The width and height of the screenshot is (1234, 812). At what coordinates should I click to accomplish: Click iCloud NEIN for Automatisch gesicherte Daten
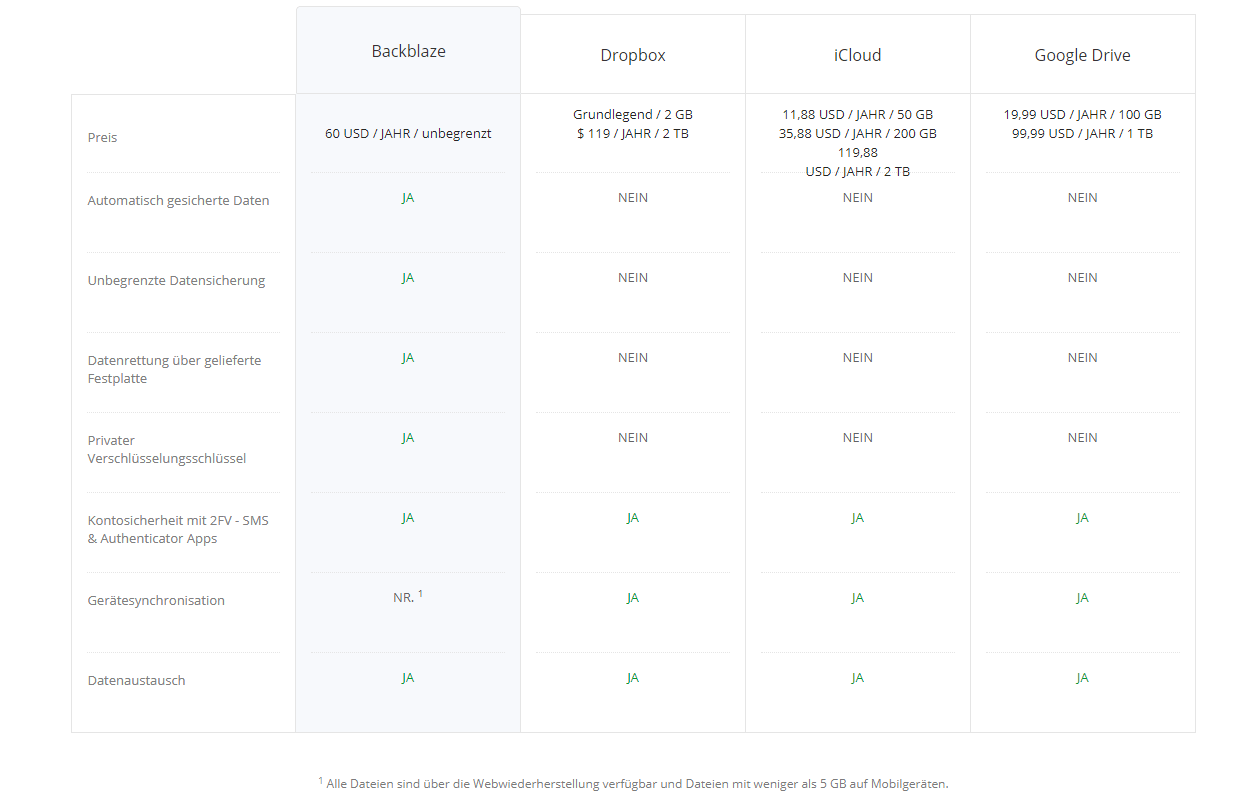click(x=858, y=197)
